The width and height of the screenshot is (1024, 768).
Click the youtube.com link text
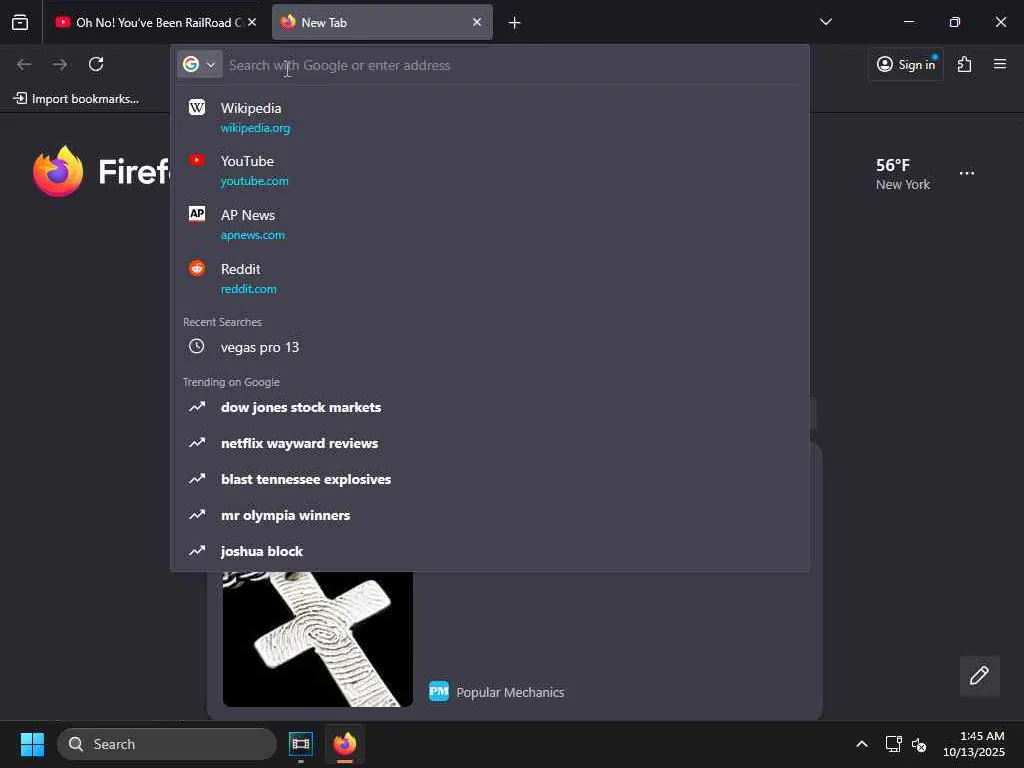pyautogui.click(x=254, y=181)
